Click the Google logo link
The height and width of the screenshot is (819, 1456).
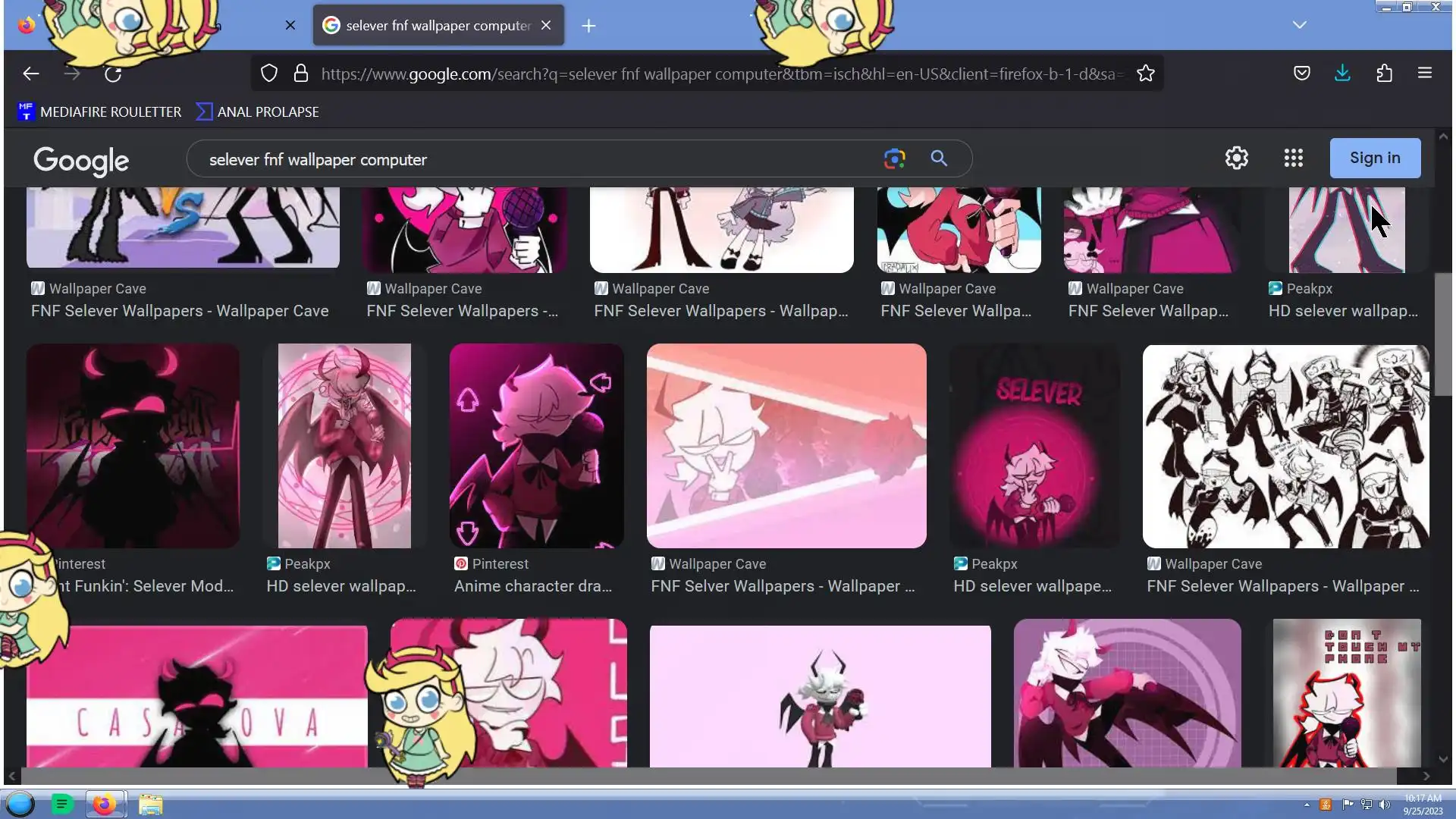click(x=81, y=160)
